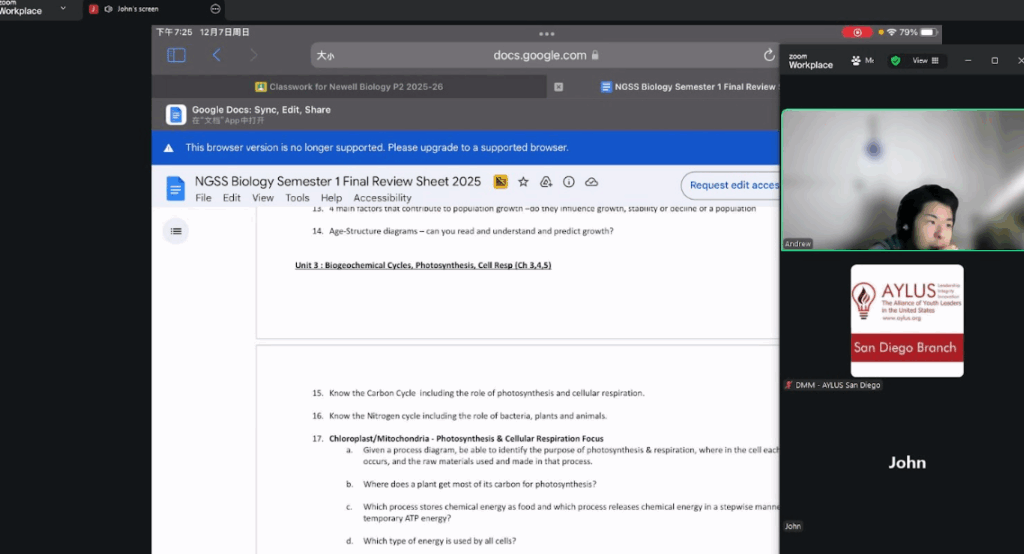Click the green Zoom security shield icon
1024x554 pixels.
895,61
